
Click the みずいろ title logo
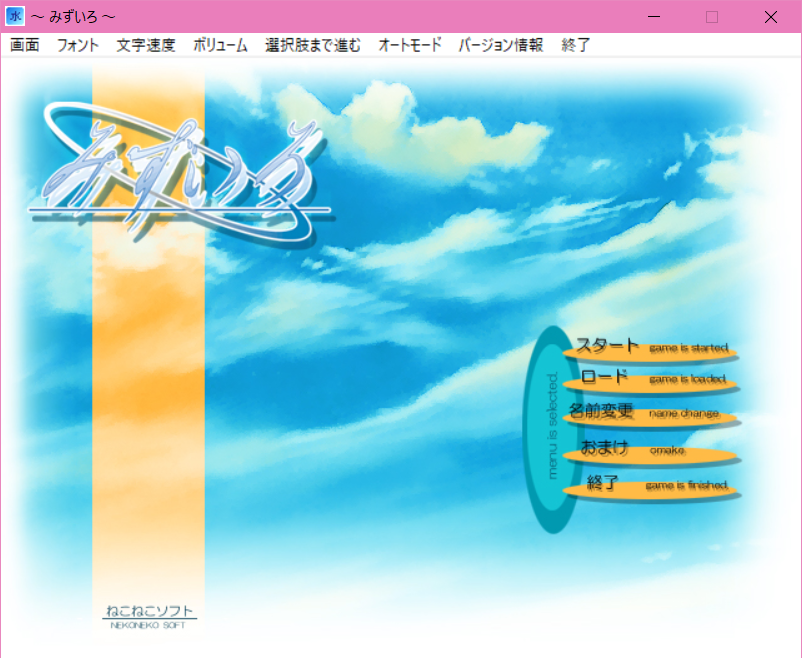[180, 174]
